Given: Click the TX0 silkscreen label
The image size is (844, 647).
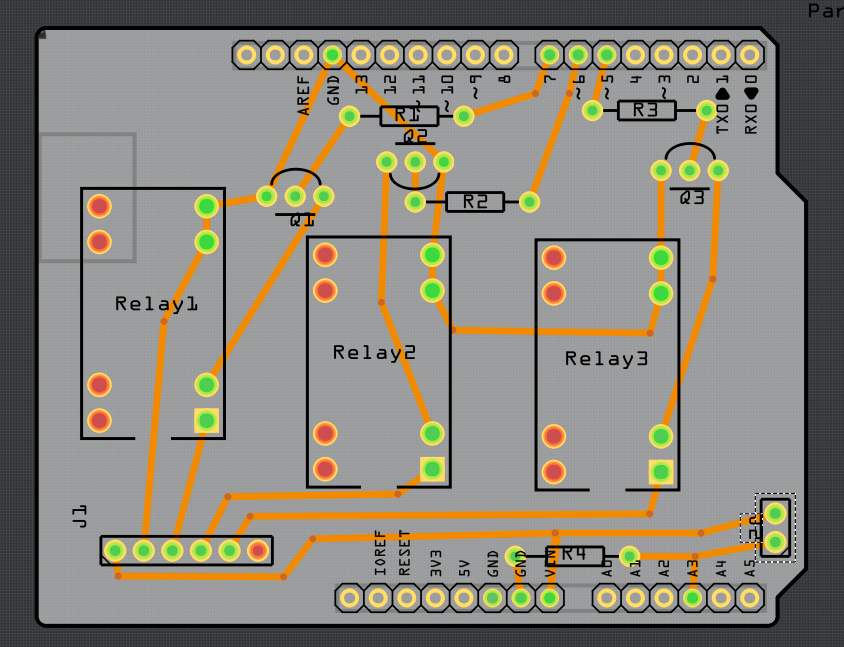Looking at the screenshot, I should click(722, 119).
